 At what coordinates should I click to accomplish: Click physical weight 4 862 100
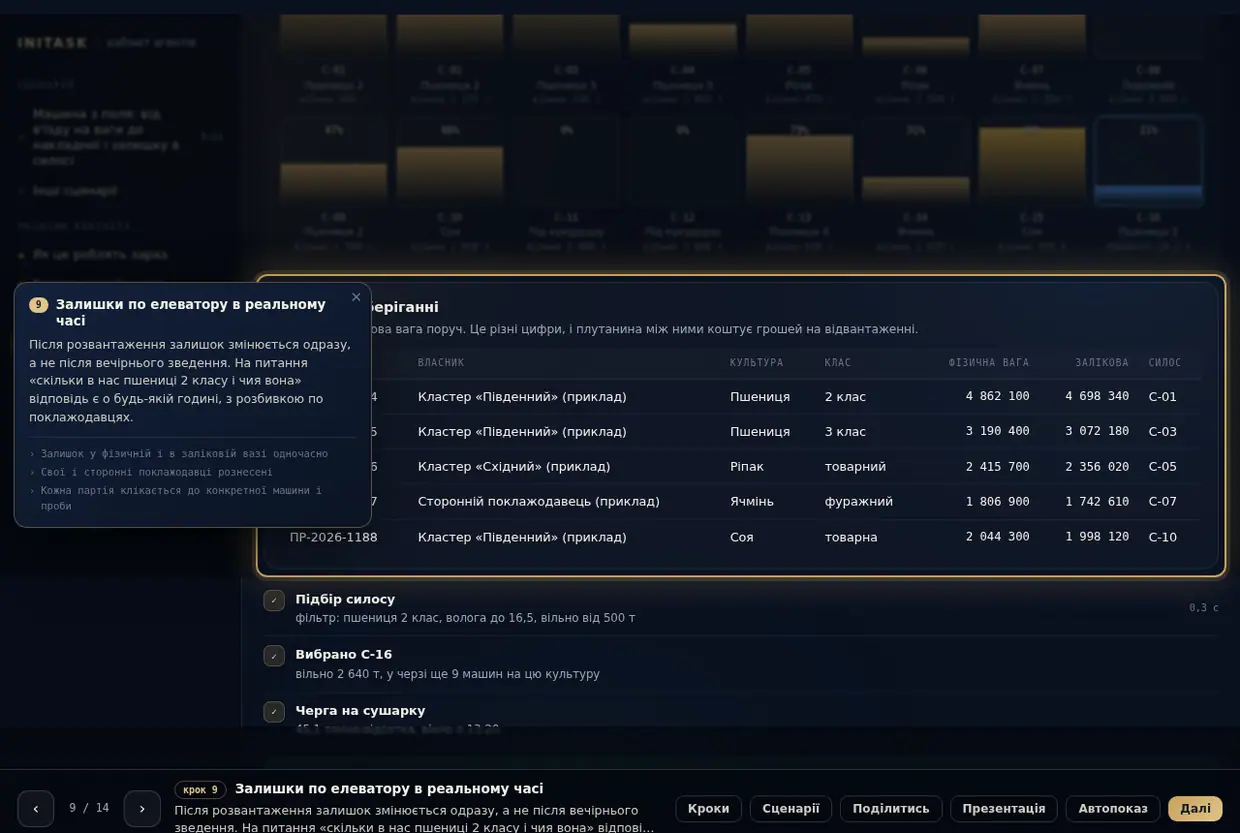tap(997, 397)
